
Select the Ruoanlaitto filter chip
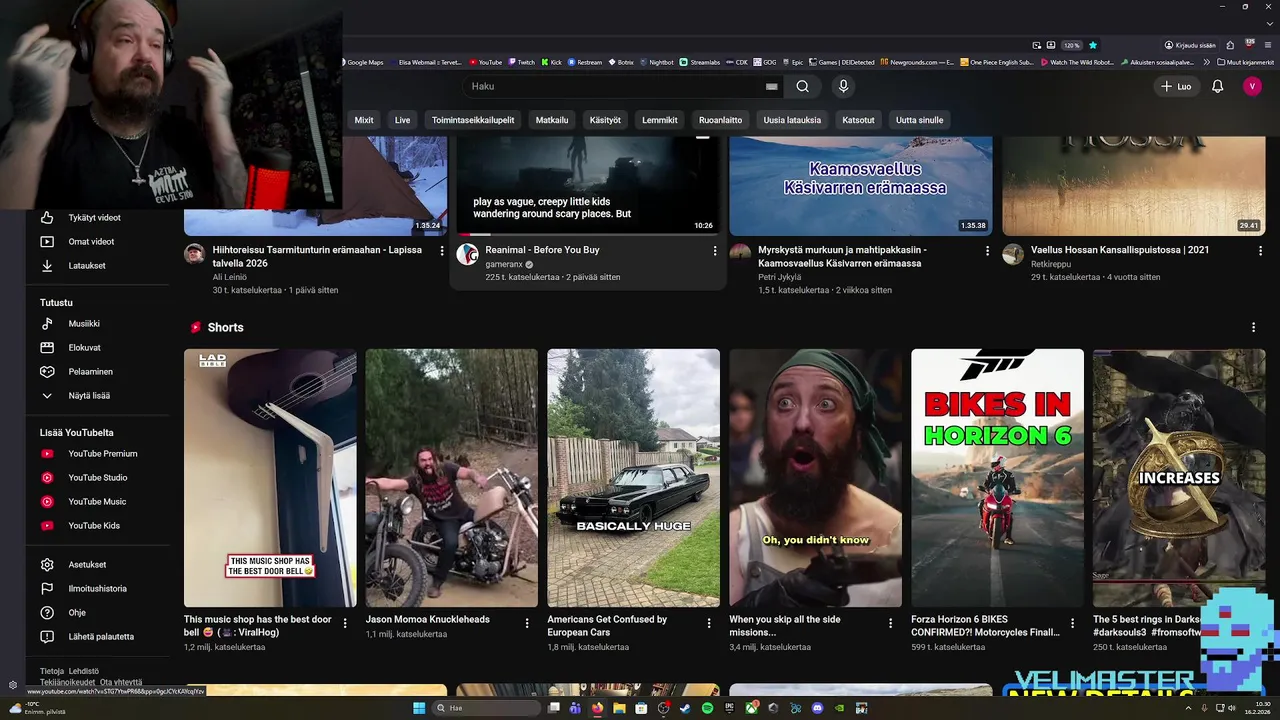click(720, 120)
